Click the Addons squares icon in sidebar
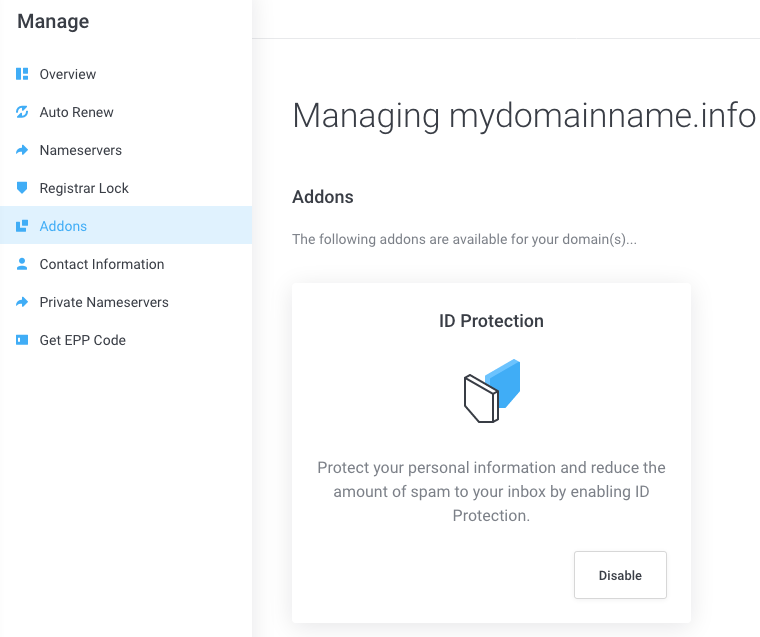 (22, 226)
